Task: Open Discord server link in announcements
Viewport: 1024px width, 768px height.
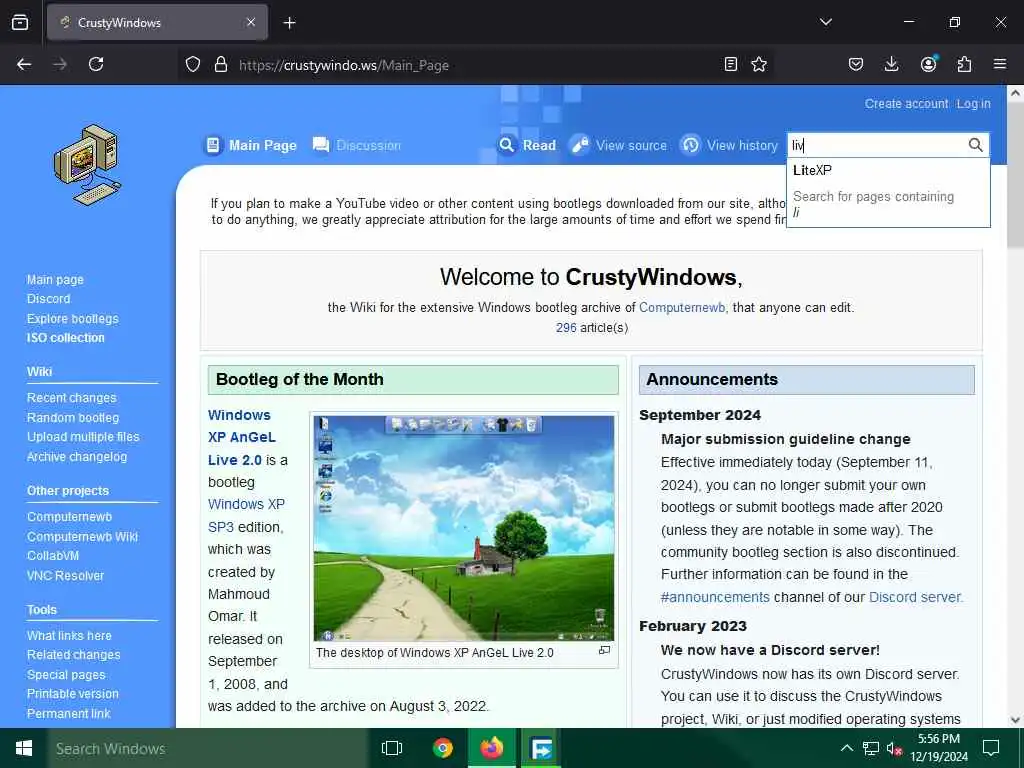Action: point(915,597)
